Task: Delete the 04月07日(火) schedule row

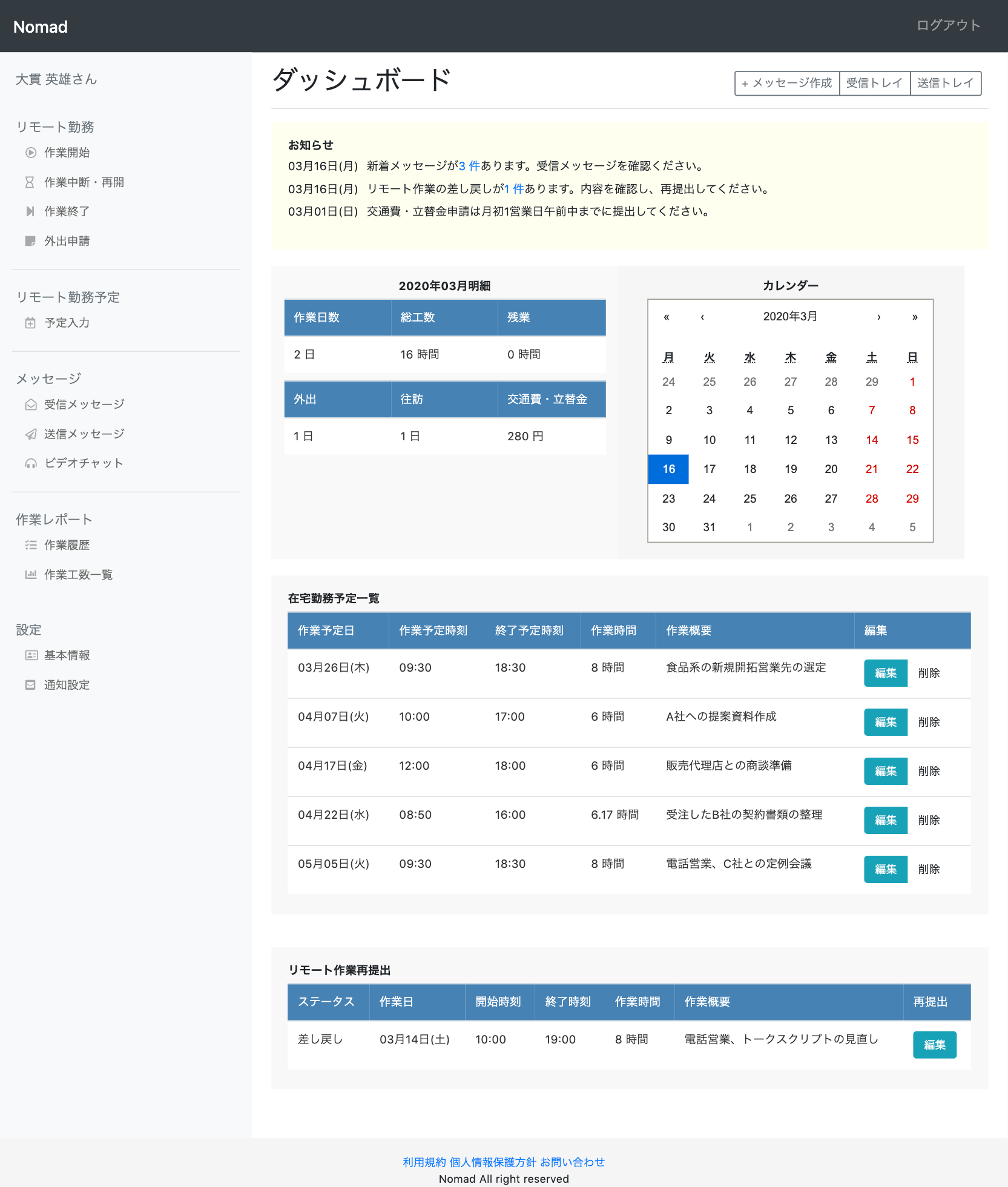Action: click(x=929, y=722)
